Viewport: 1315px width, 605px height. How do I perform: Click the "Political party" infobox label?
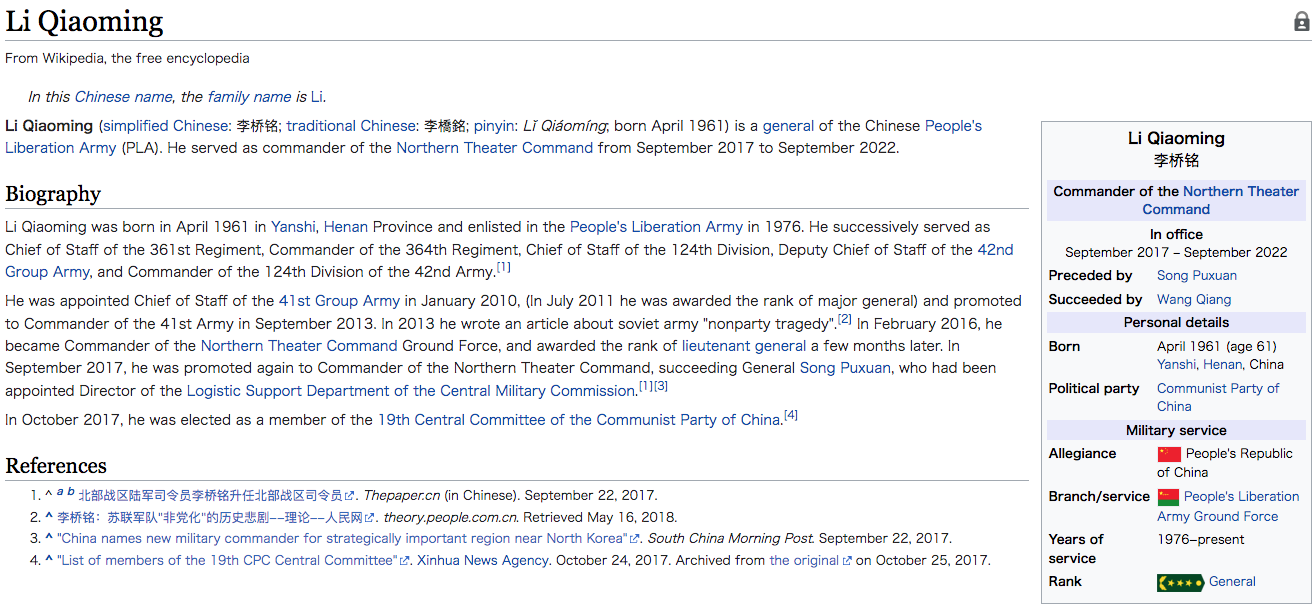(x=1094, y=389)
